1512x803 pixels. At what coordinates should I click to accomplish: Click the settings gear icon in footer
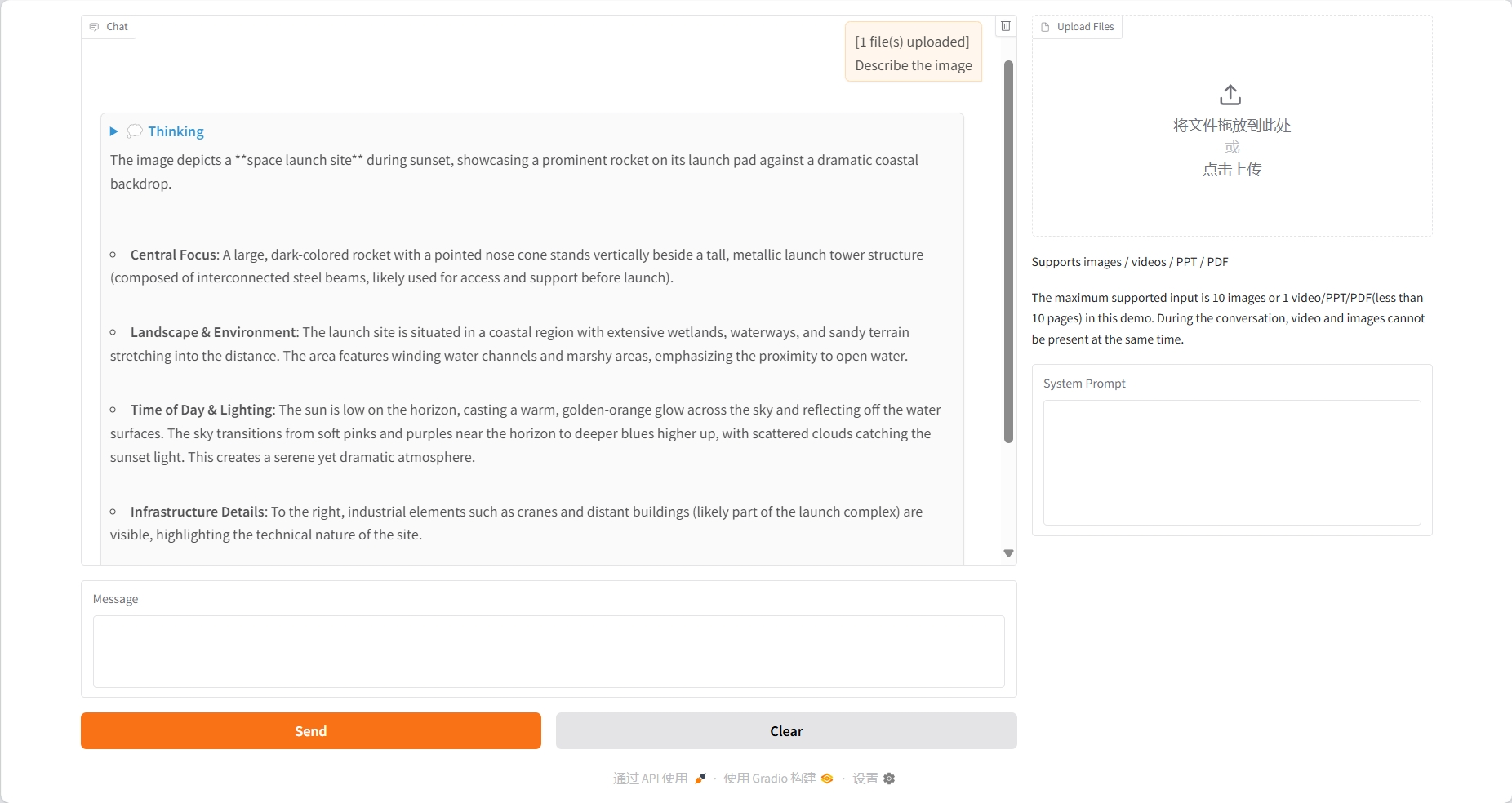click(889, 779)
